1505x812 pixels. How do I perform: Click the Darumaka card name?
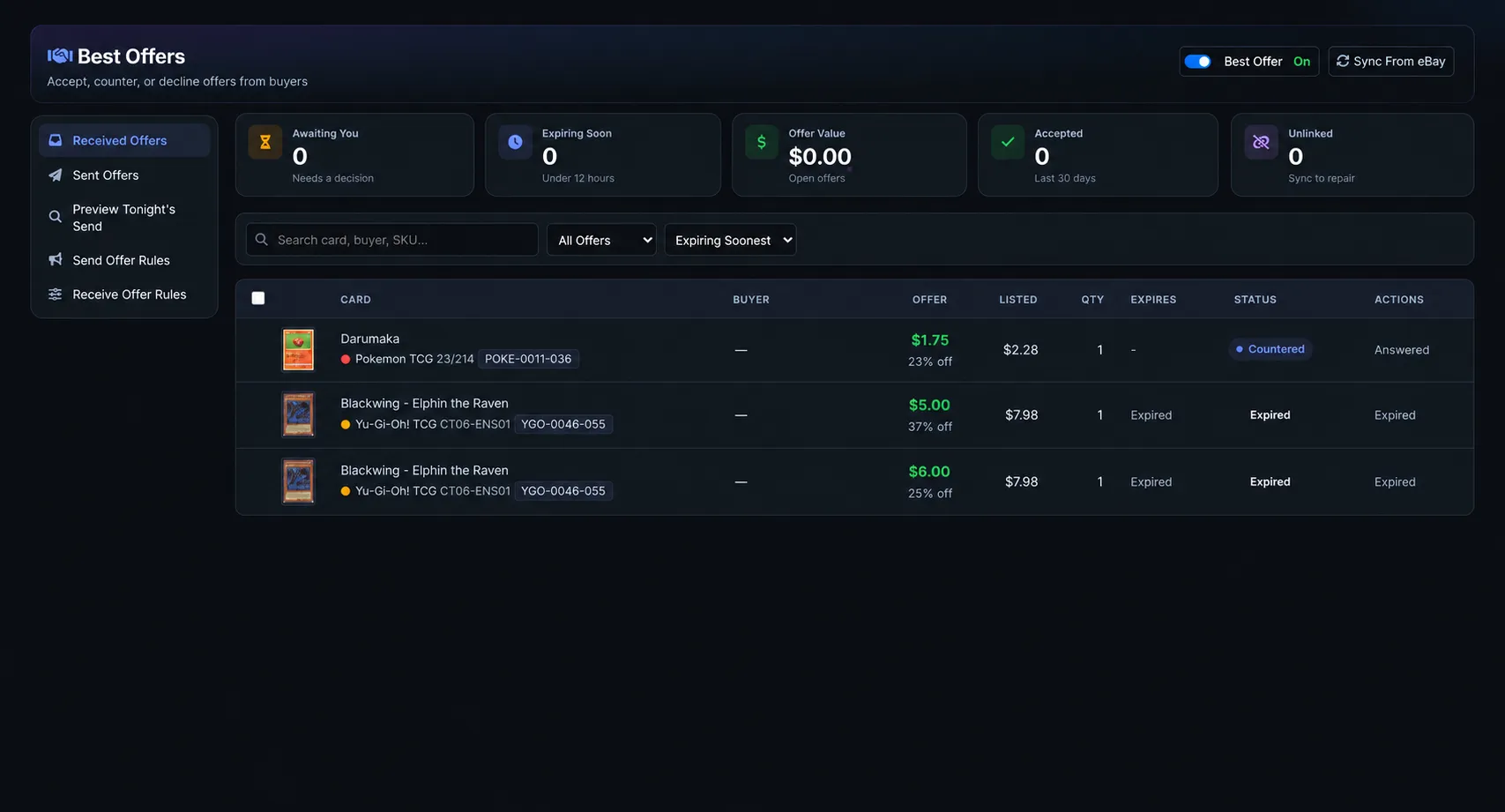(370, 339)
